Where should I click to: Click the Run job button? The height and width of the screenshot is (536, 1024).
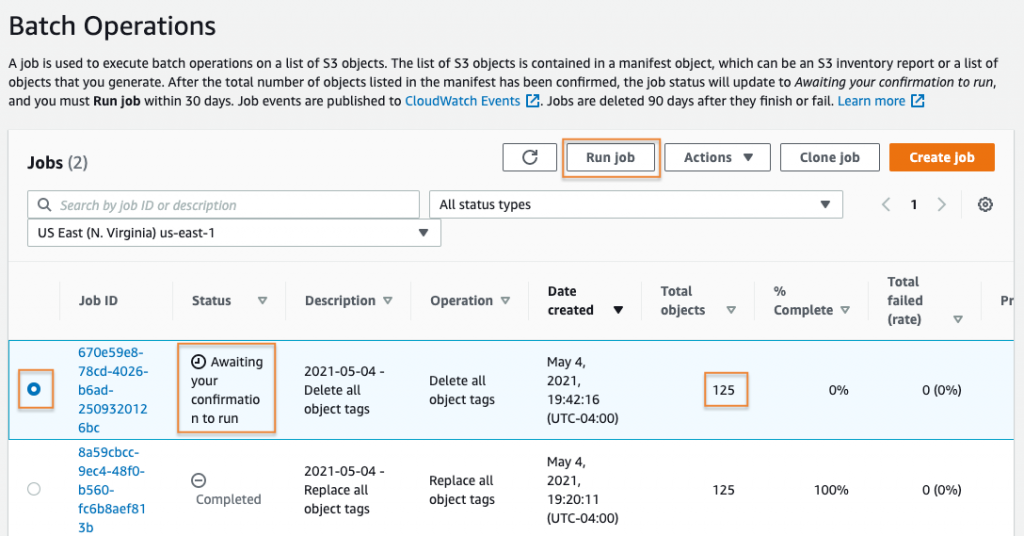tap(611, 157)
